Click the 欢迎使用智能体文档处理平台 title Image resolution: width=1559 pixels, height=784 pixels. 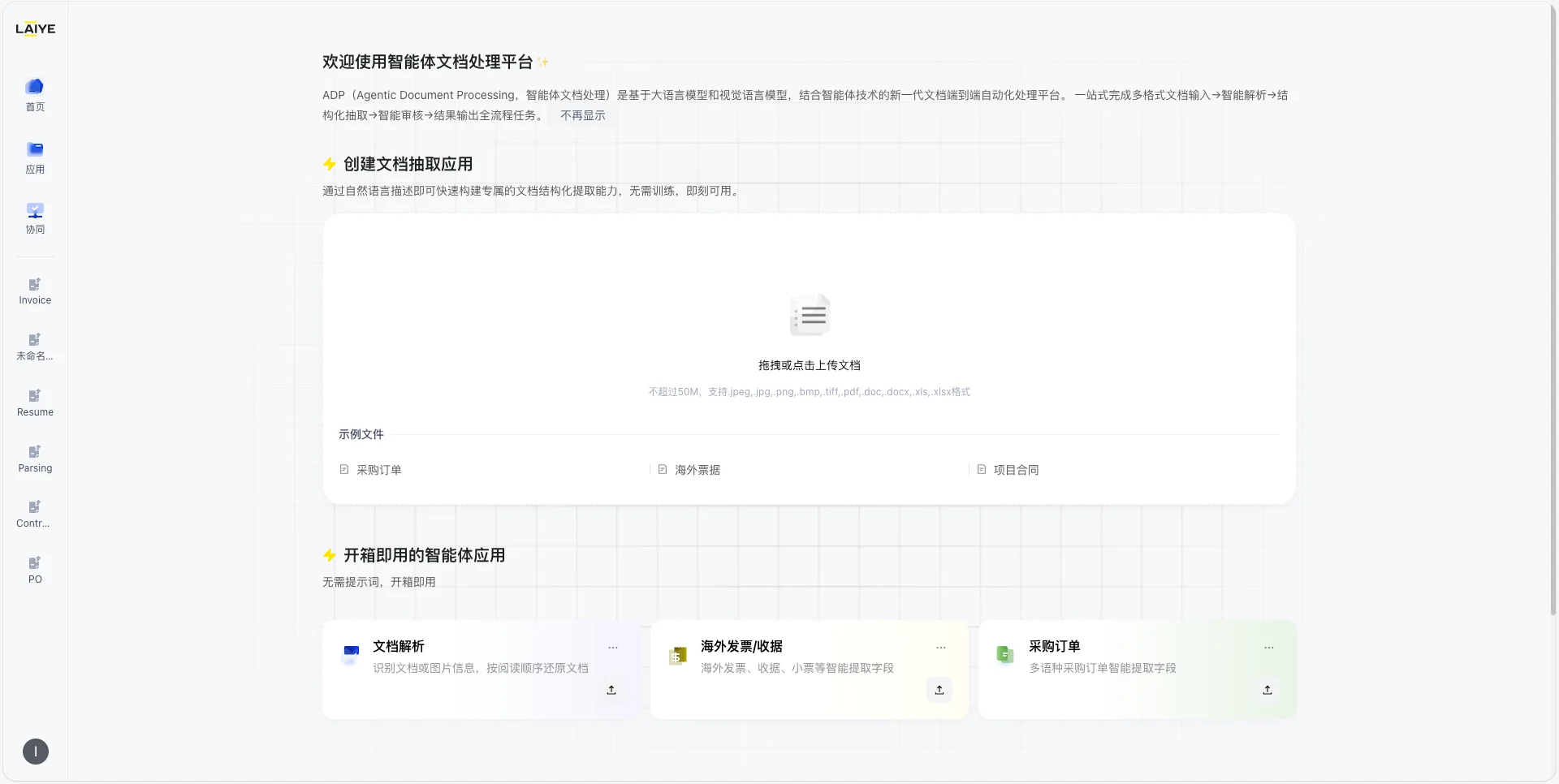[x=428, y=62]
